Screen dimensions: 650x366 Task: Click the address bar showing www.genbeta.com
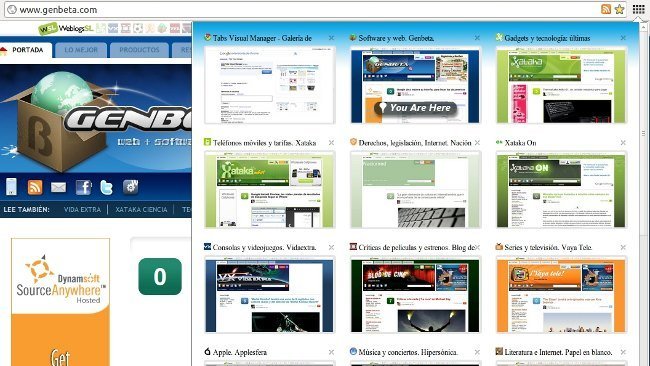(x=315, y=9)
